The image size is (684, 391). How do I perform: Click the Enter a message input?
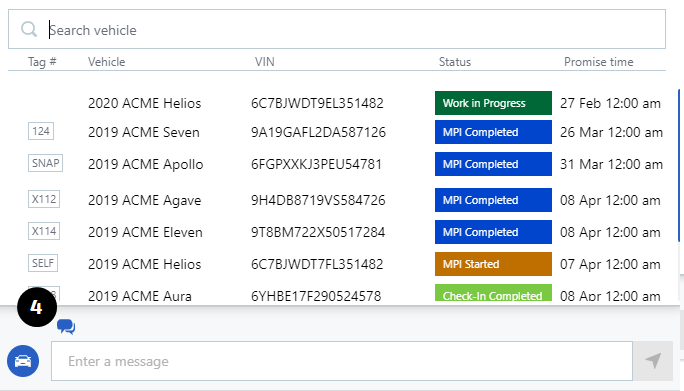tap(342, 361)
